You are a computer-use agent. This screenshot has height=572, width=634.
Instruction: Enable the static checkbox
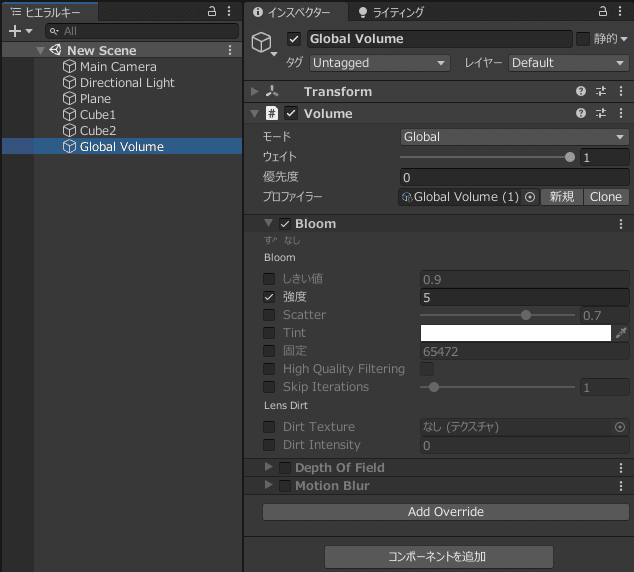coord(583,39)
